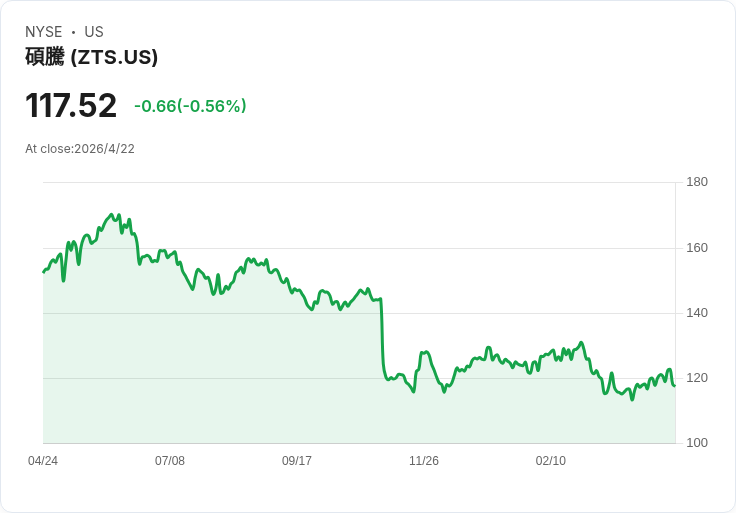This screenshot has width=736, height=513.
Task: Click the 04/24 date label
Action: click(x=43, y=461)
